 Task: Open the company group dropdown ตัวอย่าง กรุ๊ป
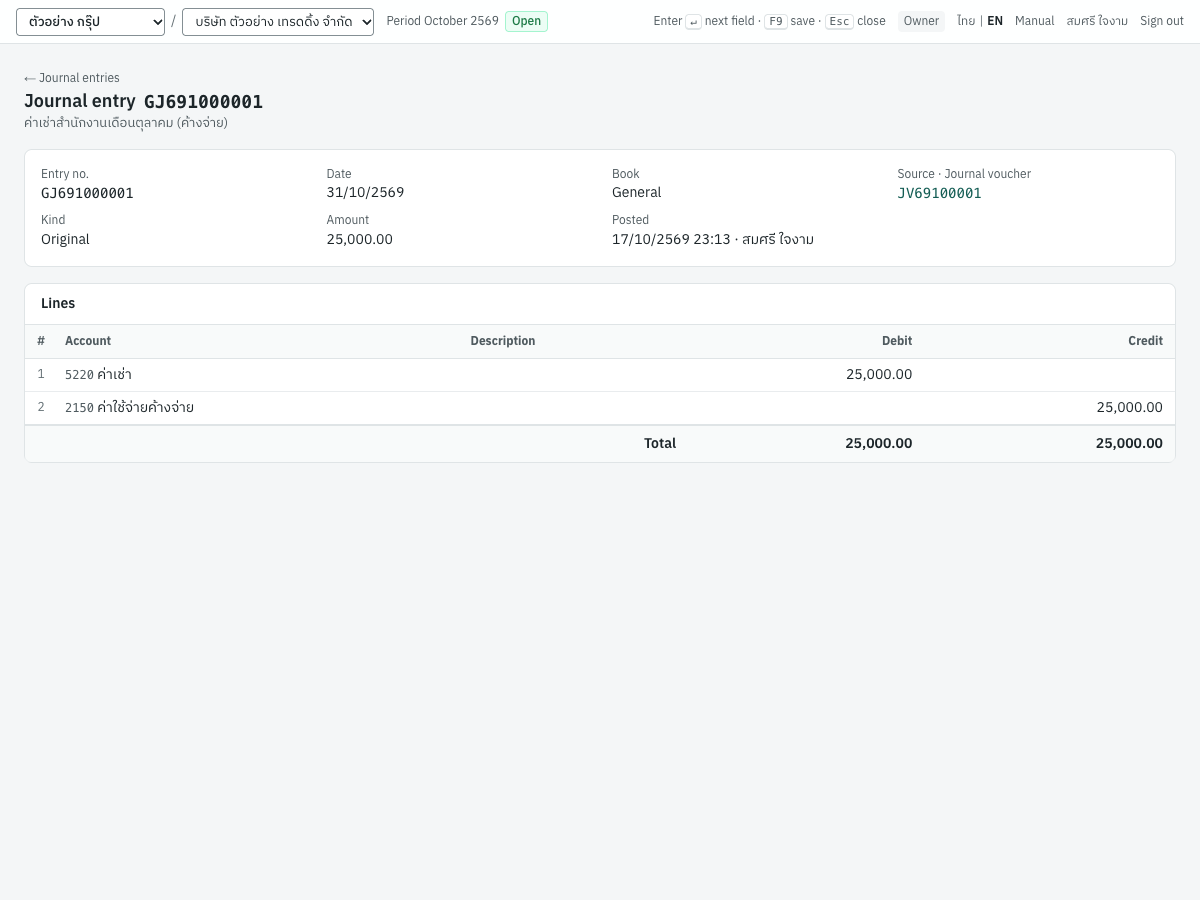(90, 22)
